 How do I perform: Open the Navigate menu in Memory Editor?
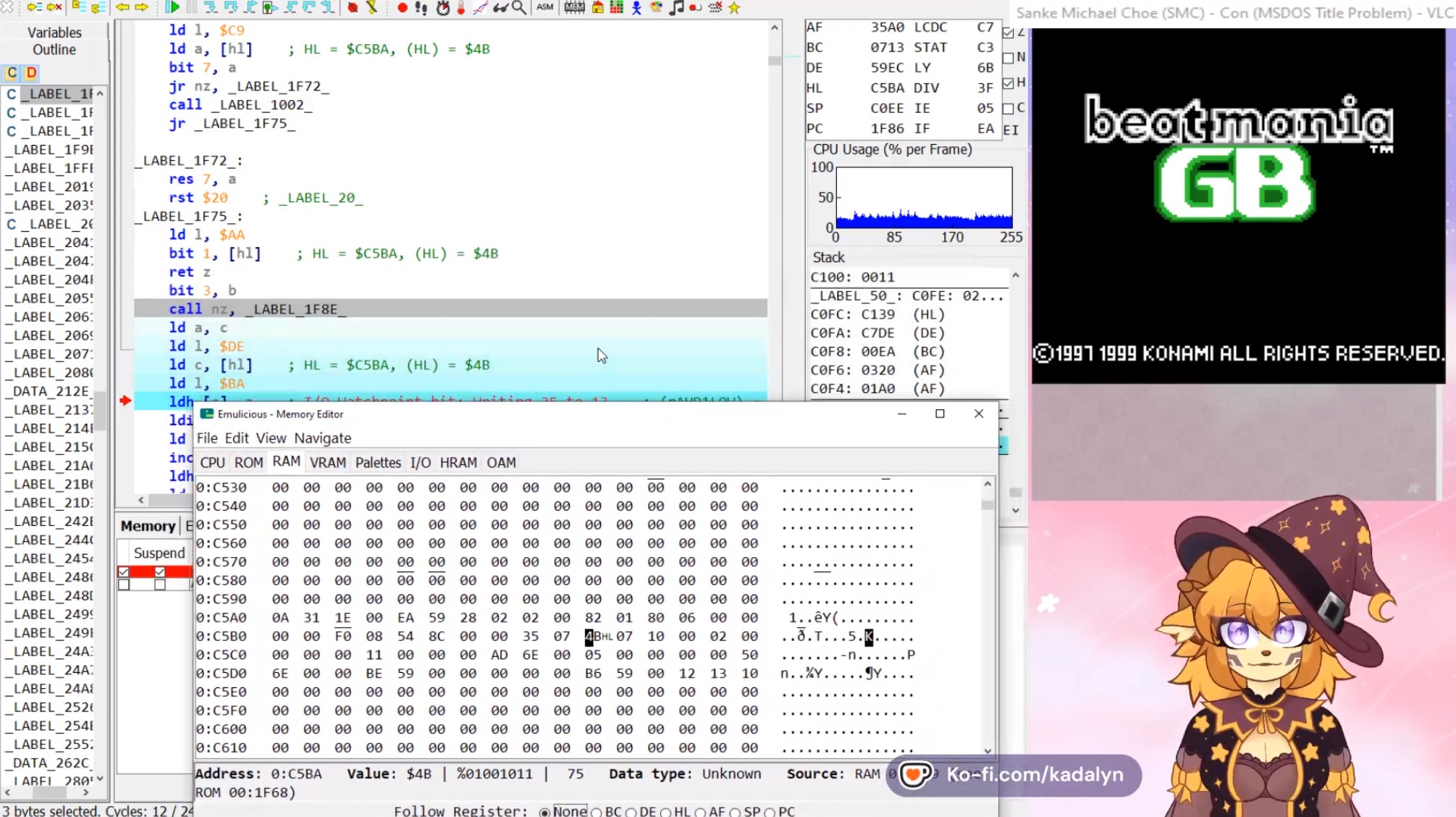[x=322, y=437]
